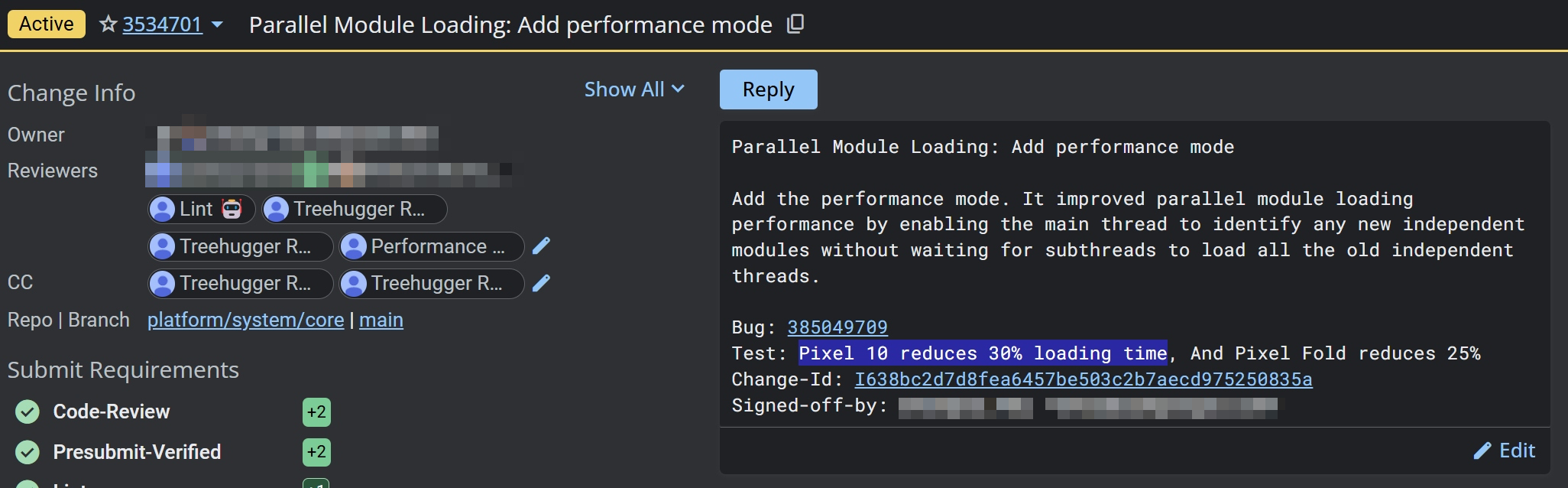Click the Code-Review green check icon

coord(28,412)
